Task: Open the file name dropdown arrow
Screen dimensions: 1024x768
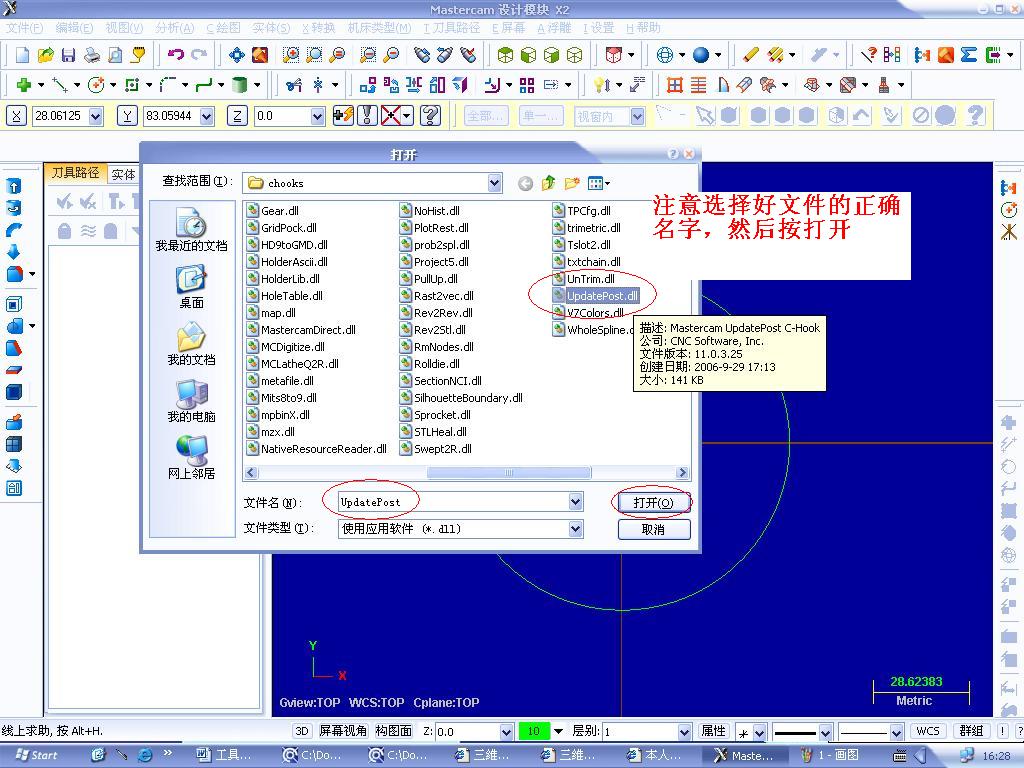Action: pyautogui.click(x=575, y=502)
